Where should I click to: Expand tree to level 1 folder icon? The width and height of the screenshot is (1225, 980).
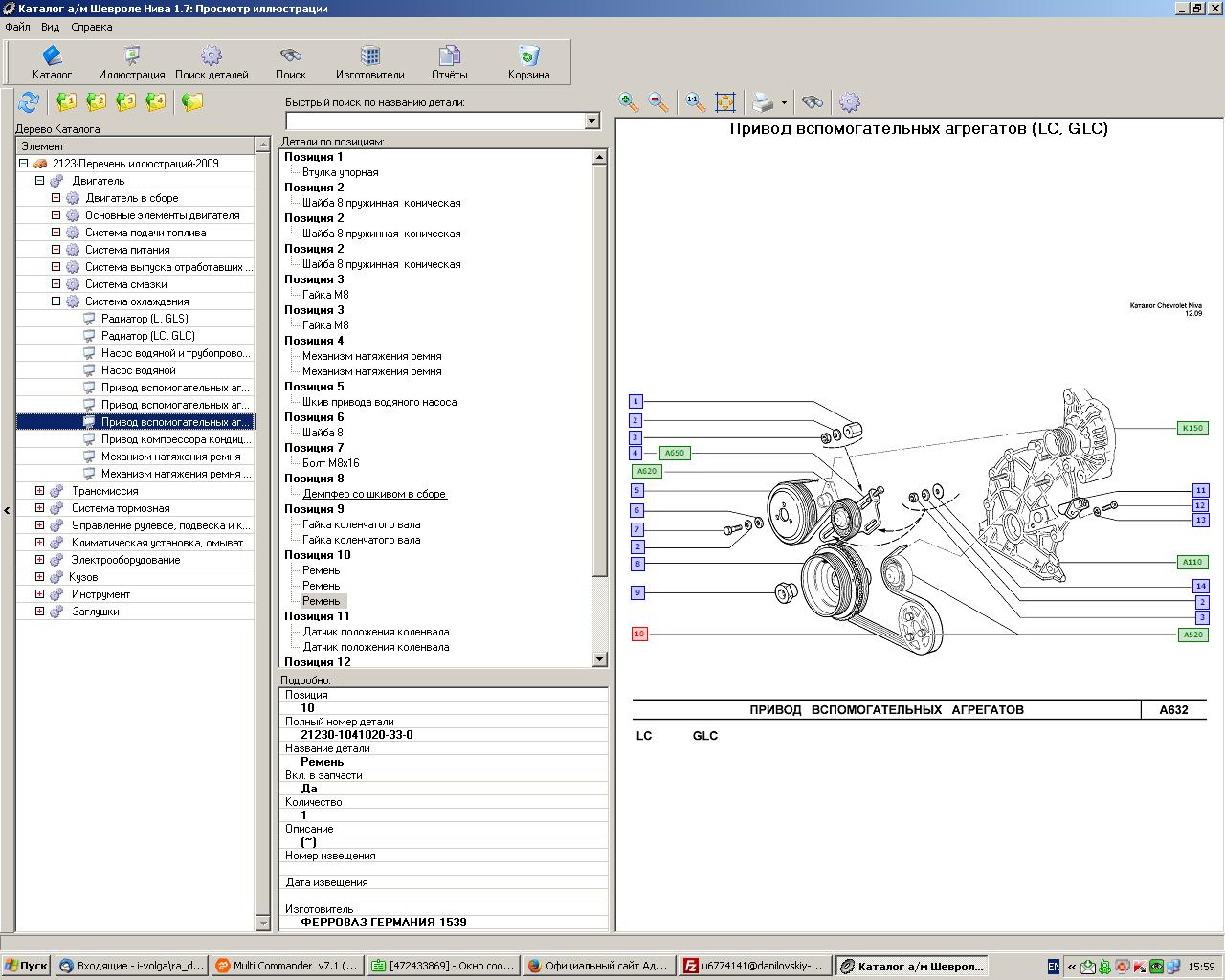point(65,101)
